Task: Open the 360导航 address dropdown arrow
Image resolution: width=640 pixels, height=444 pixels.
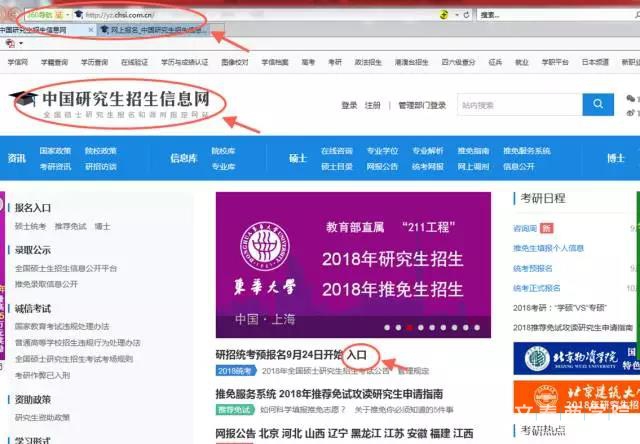Action: click(x=67, y=15)
